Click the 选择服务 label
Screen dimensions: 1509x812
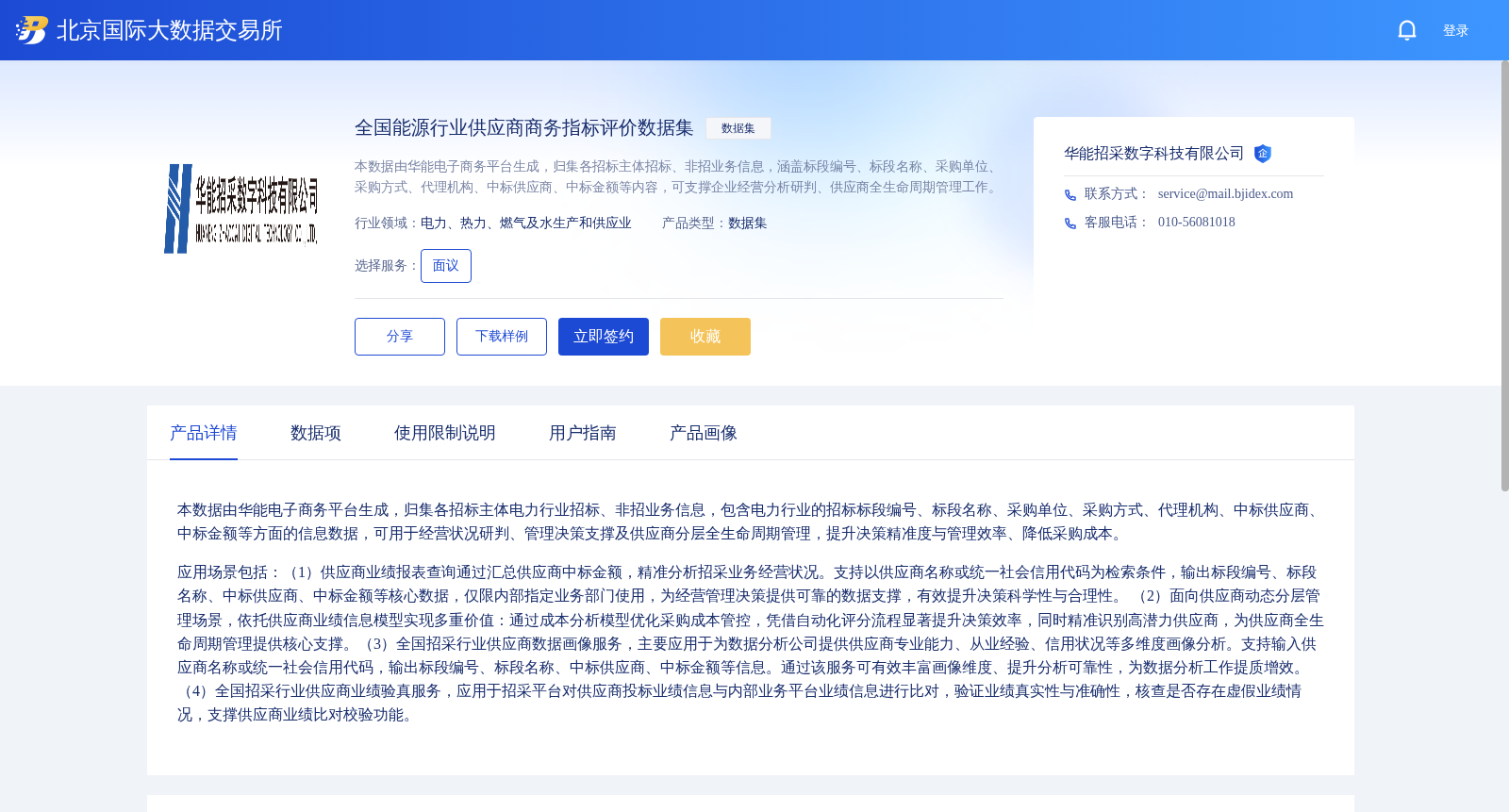(387, 266)
